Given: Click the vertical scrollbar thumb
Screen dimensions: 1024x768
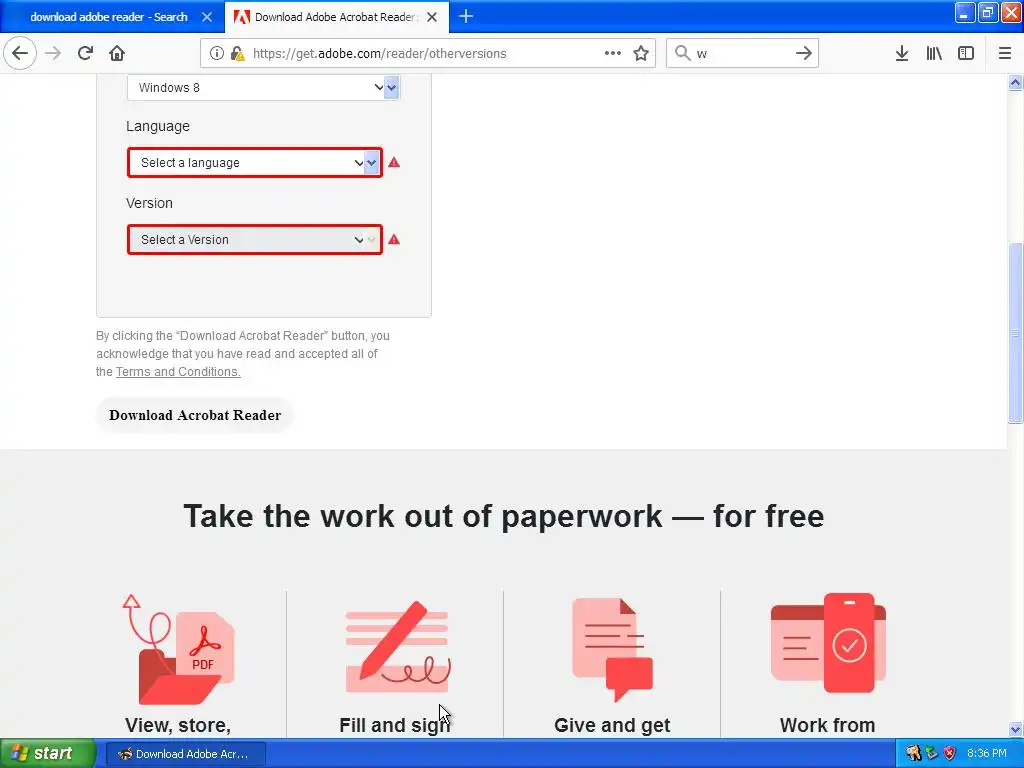Looking at the screenshot, I should tap(1015, 333).
